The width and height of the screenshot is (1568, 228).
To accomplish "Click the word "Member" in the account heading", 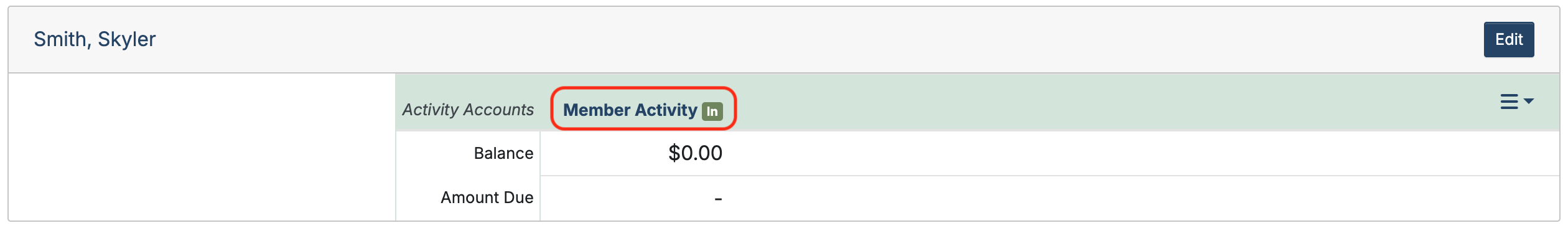I will click(x=596, y=110).
